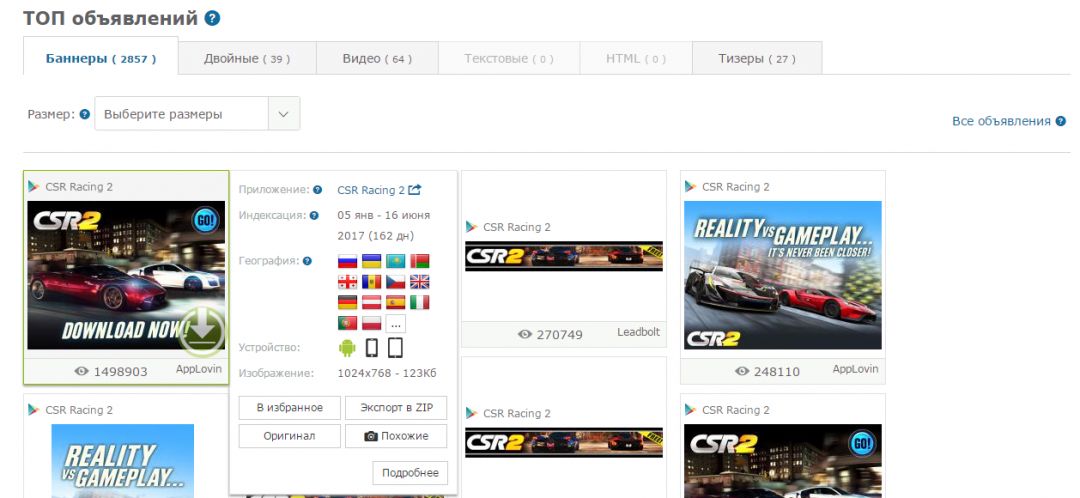Select the Kazakhstan flag in География
This screenshot has height=498, width=1080.
click(x=395, y=261)
